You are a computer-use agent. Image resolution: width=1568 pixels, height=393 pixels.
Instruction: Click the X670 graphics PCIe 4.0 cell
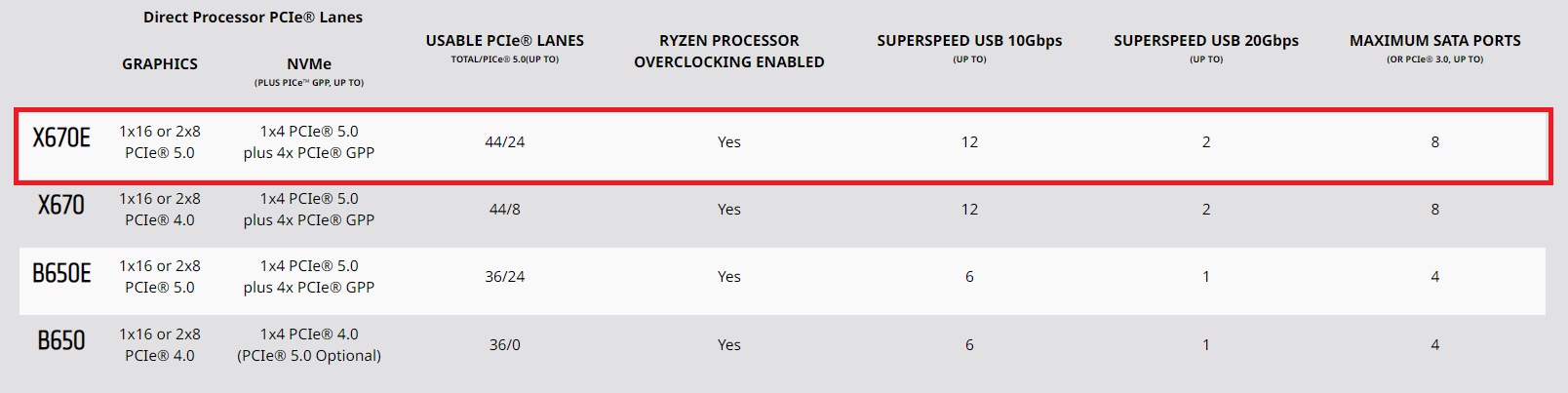pyautogui.click(x=160, y=209)
